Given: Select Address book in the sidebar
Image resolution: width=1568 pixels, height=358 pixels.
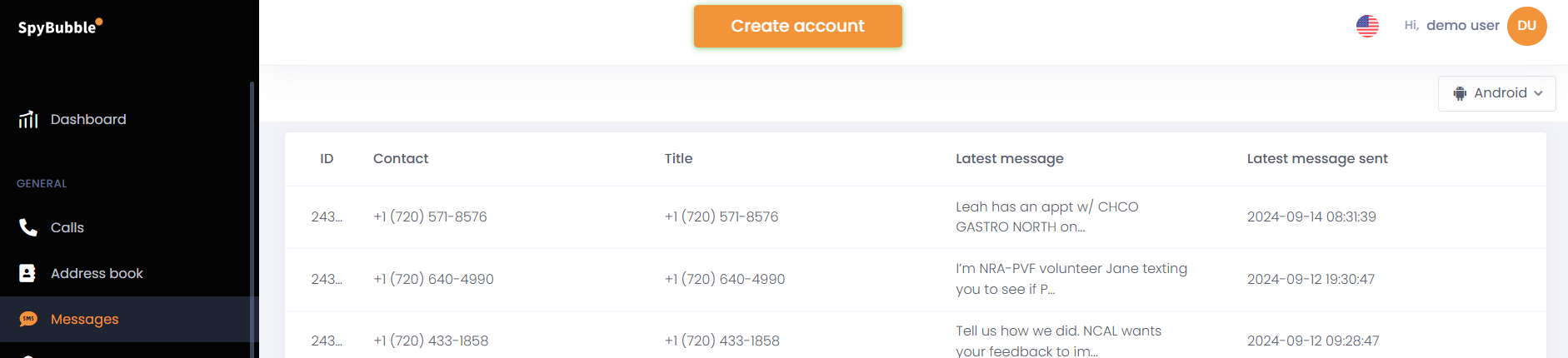Looking at the screenshot, I should click(x=97, y=273).
